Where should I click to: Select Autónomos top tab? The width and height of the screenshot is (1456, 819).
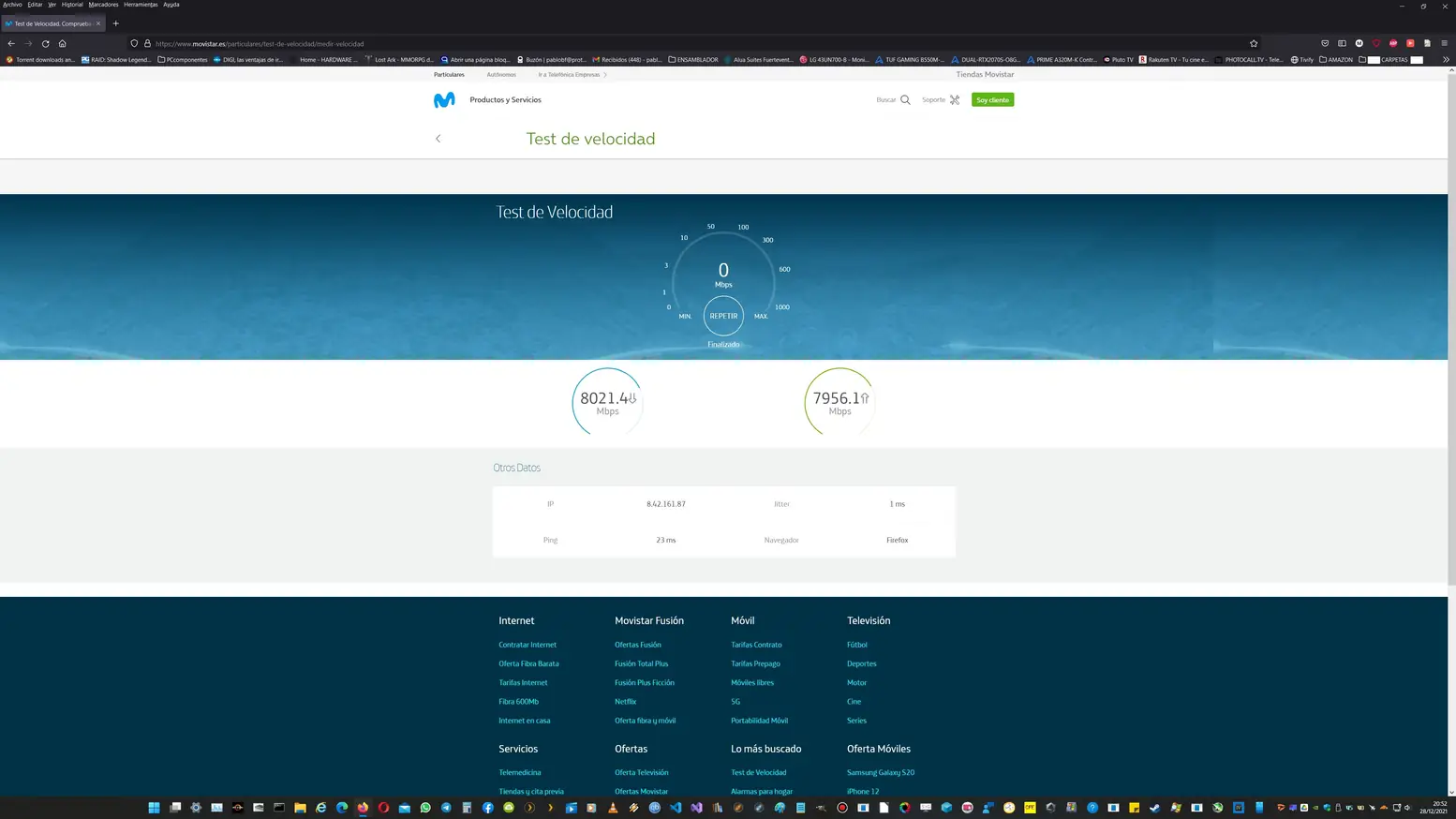501,74
